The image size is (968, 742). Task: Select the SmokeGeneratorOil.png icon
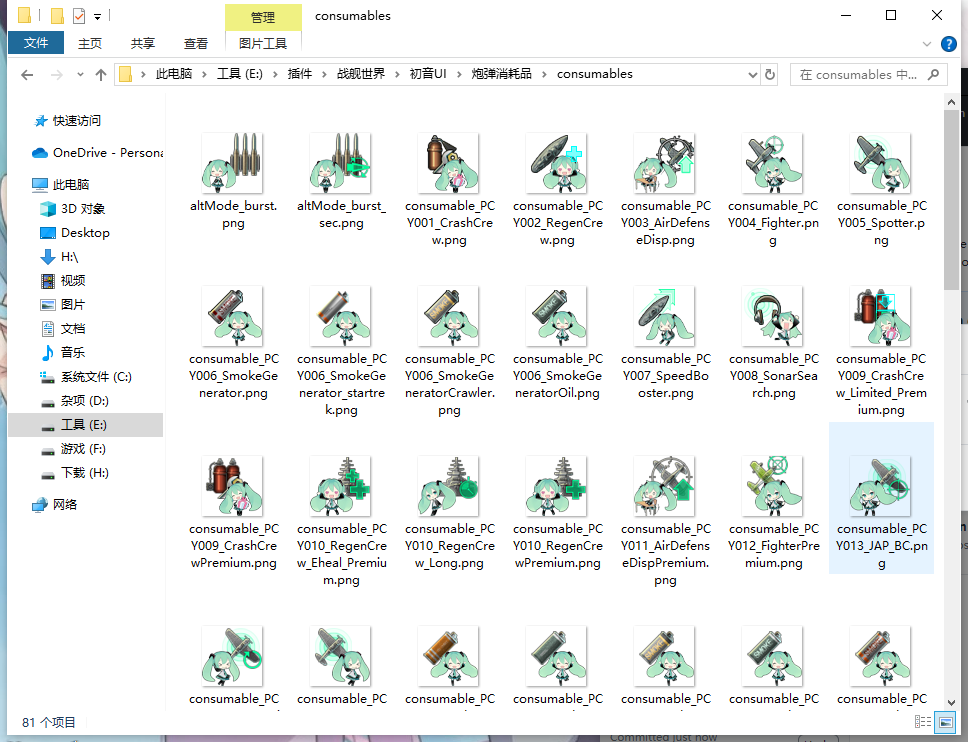[x=557, y=316]
